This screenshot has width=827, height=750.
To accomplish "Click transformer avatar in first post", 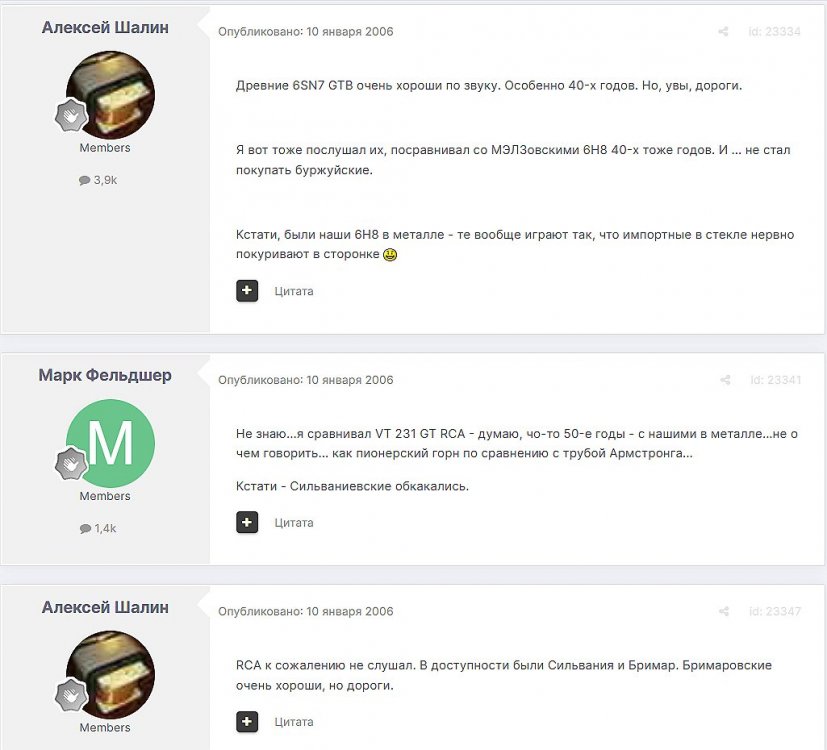I will [x=111, y=95].
